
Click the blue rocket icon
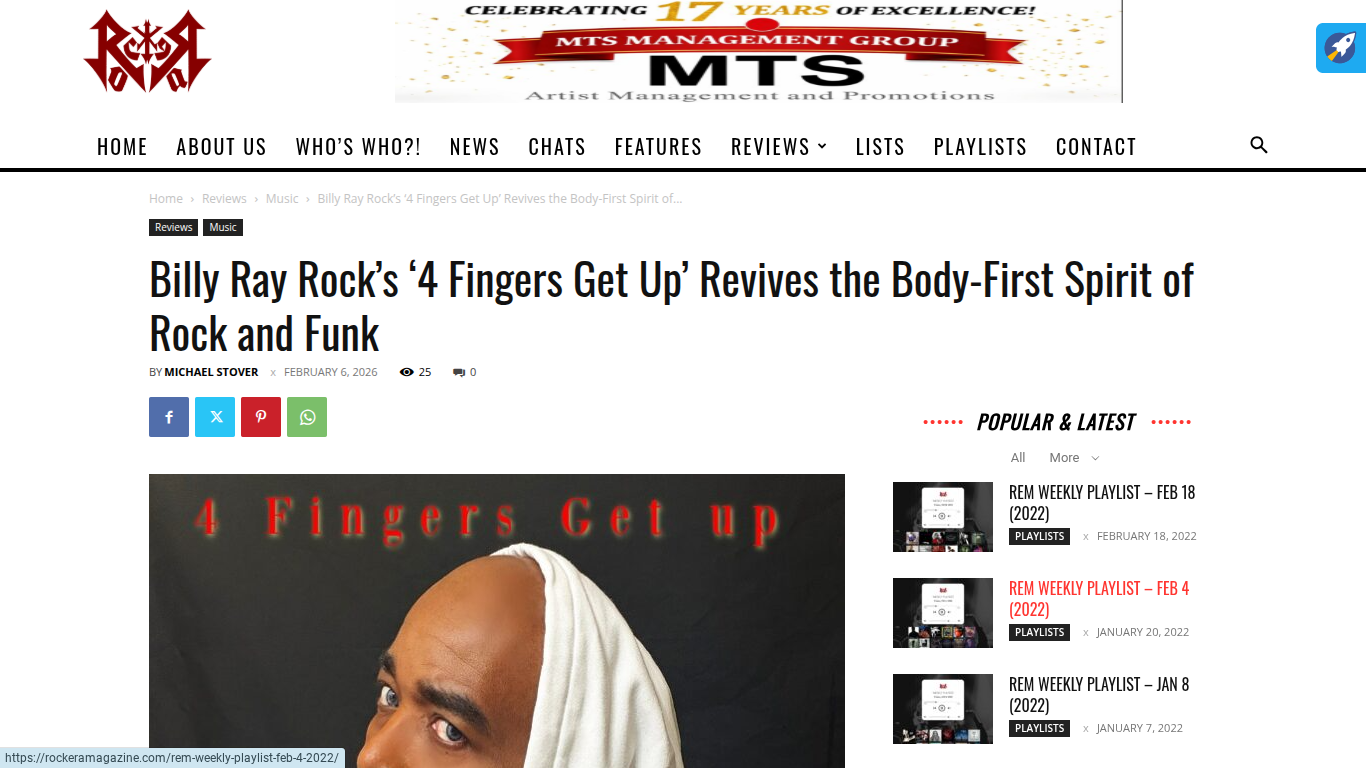(1341, 48)
